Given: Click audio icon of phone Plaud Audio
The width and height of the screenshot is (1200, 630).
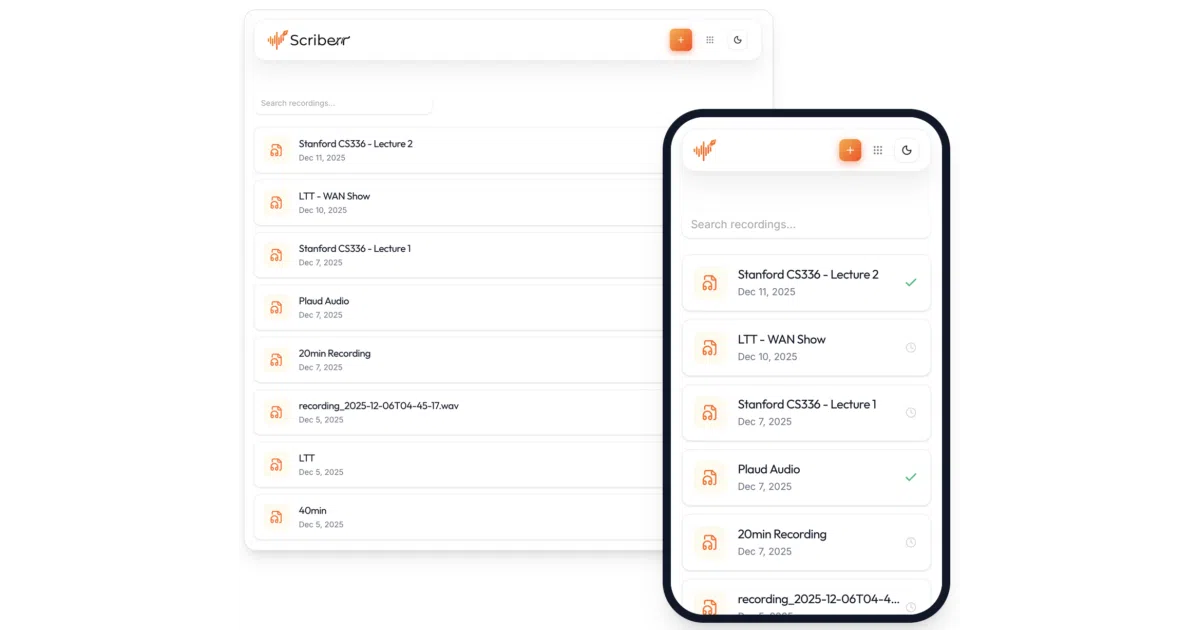Looking at the screenshot, I should coord(709,478).
